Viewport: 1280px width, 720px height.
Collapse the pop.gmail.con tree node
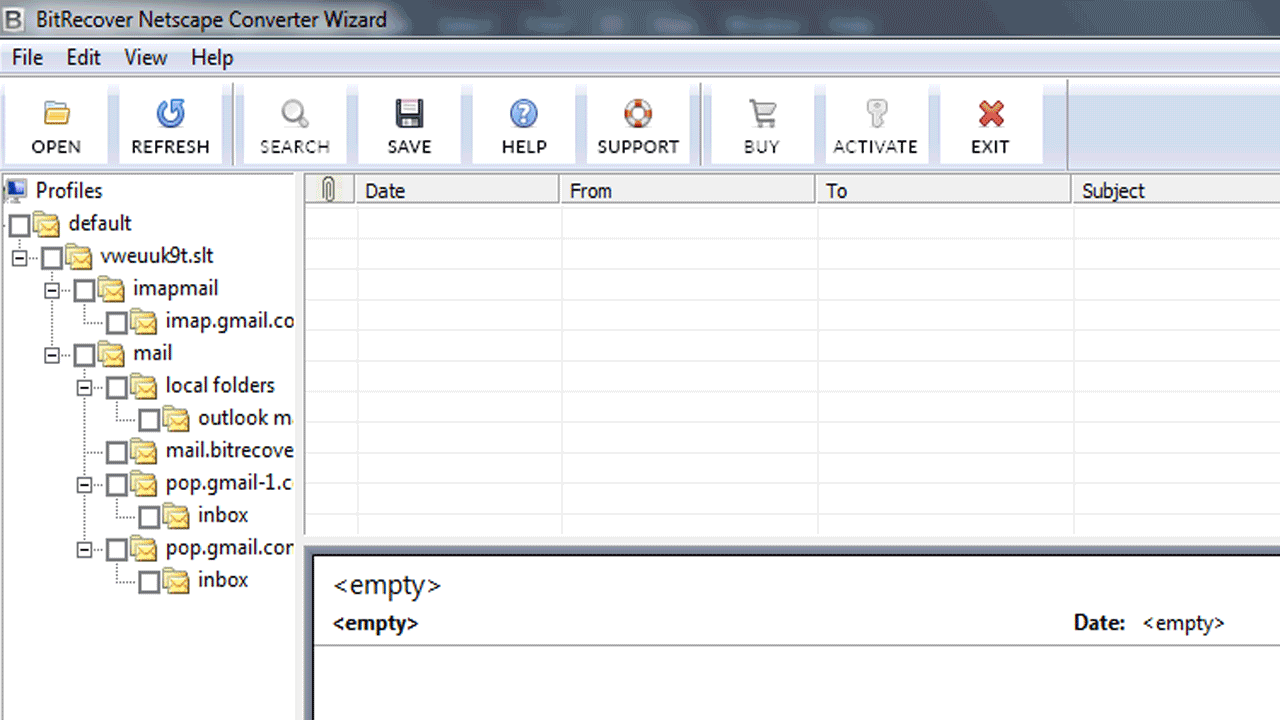84,549
